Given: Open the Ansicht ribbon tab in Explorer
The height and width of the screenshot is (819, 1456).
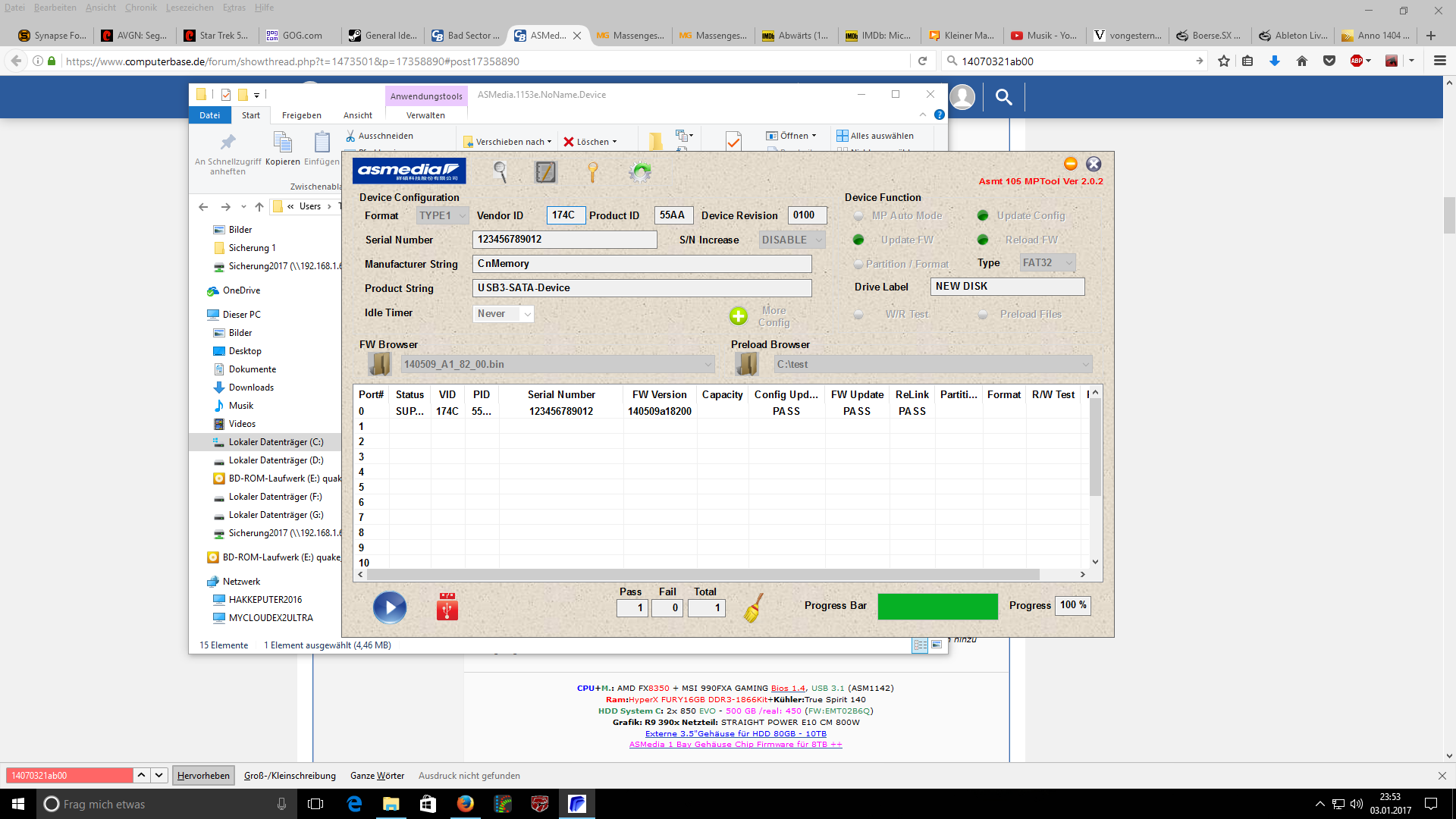Looking at the screenshot, I should point(357,115).
